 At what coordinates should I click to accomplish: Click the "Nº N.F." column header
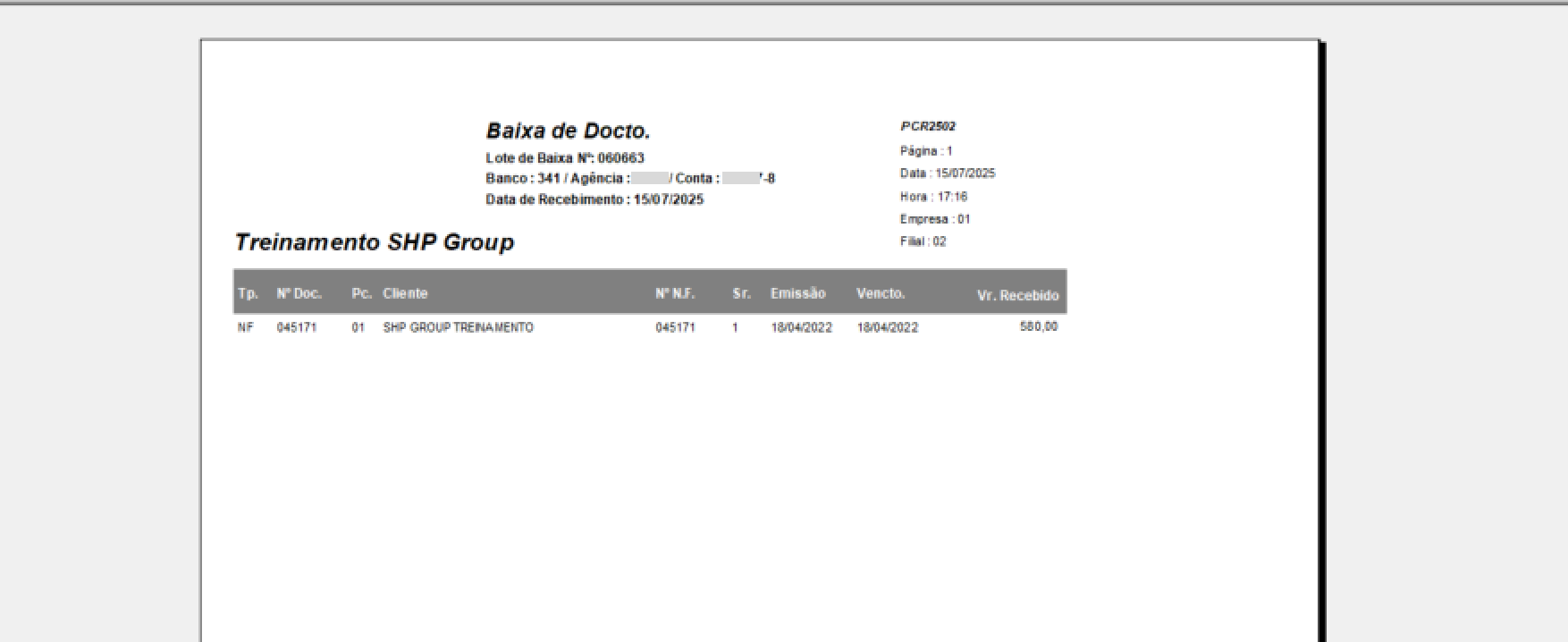(675, 293)
